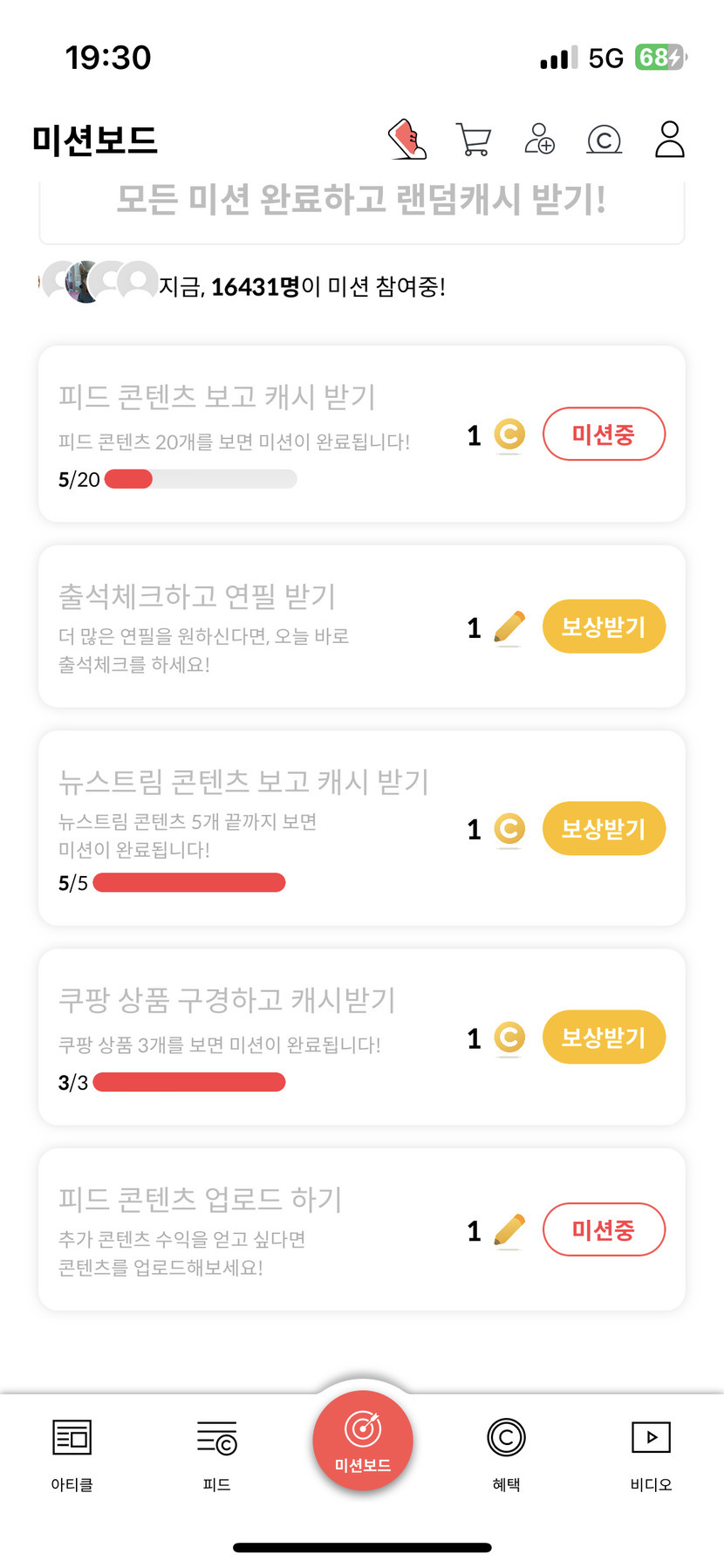Claim reward for 출석체크 mission
The height and width of the screenshot is (1568, 724).
click(604, 627)
